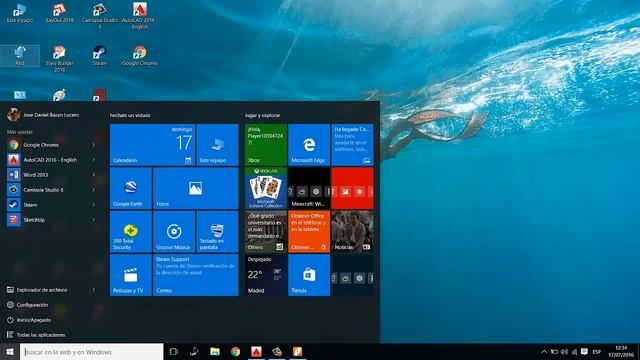Open the green Xbox tile
Image resolution: width=640 pixels, height=360 pixels.
(x=266, y=145)
